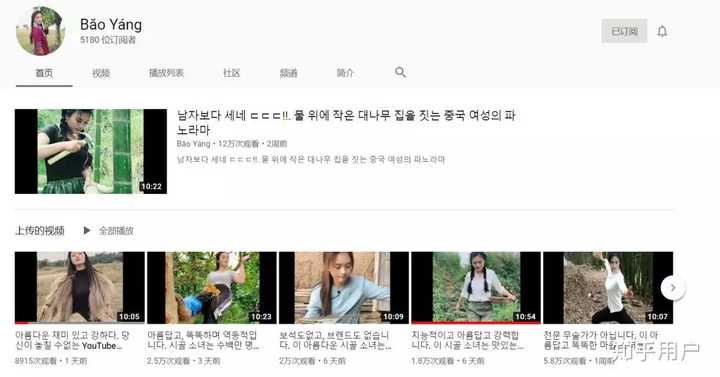Click the 全部播放 play all link
Screen dimensions: 720x377
pos(116,231)
